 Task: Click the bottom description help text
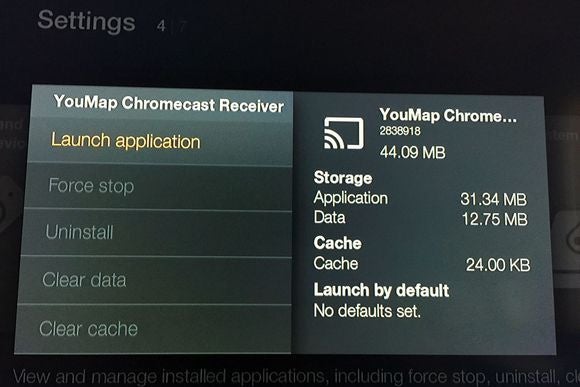click(296, 377)
